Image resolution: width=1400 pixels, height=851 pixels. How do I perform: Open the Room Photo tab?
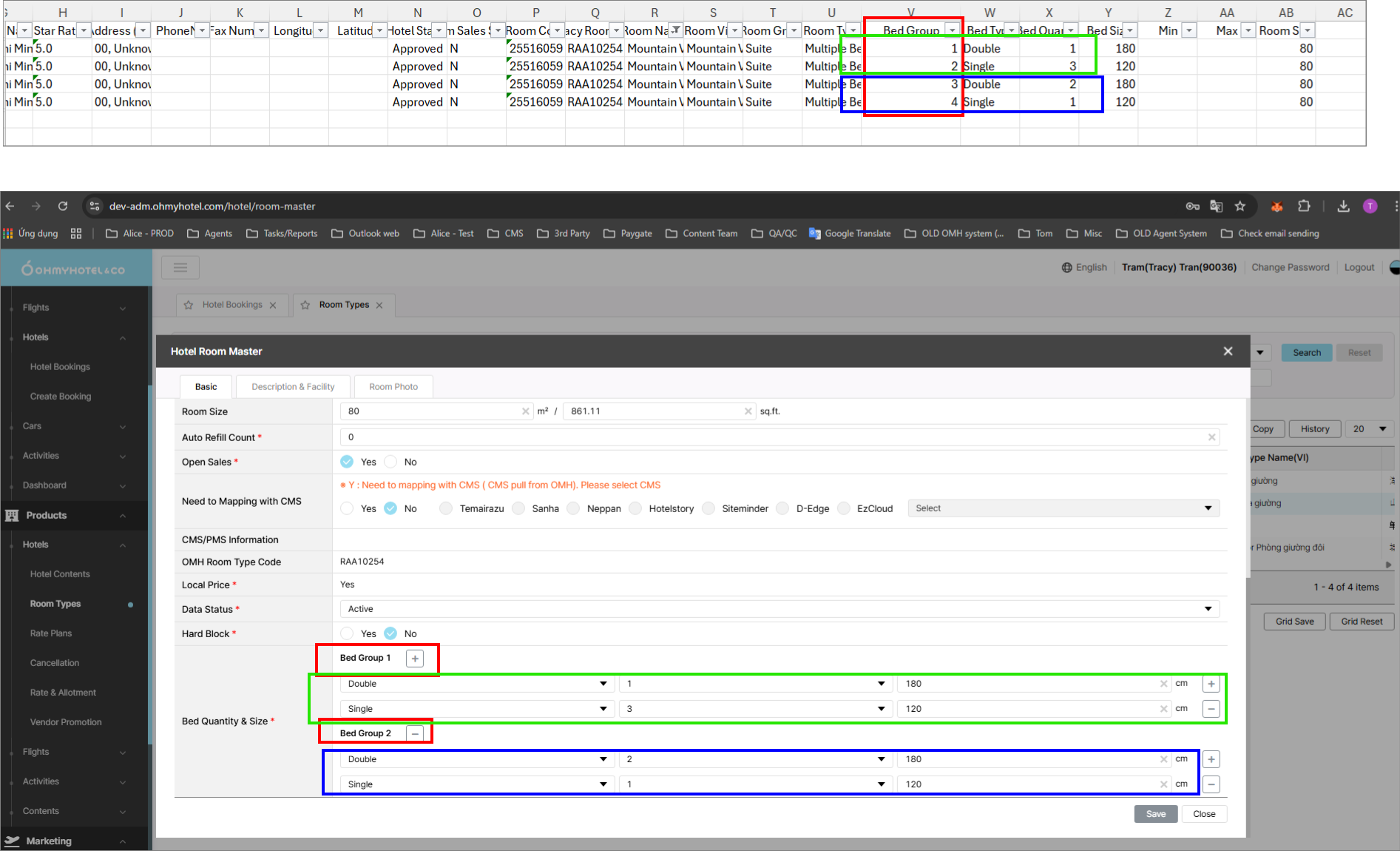(x=393, y=386)
